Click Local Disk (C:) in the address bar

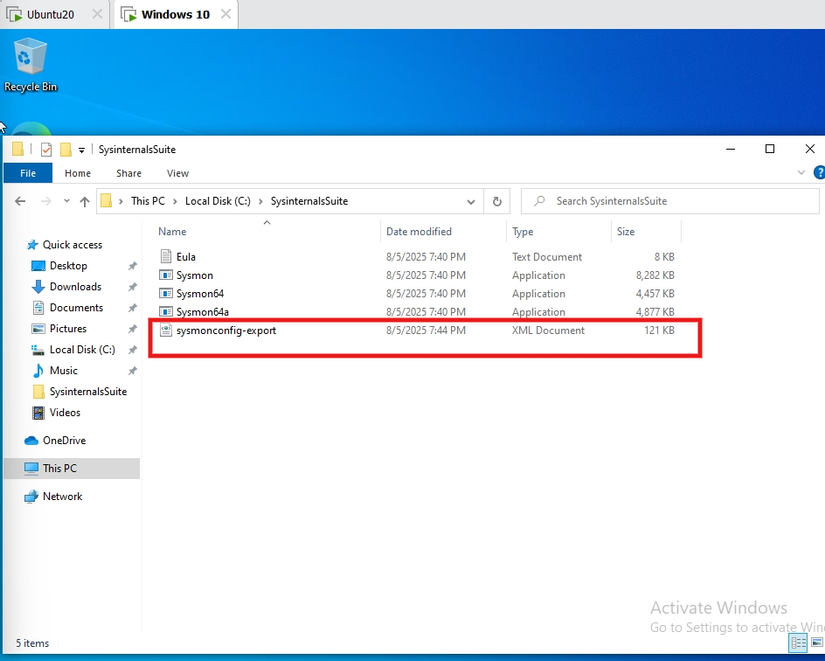(x=218, y=201)
